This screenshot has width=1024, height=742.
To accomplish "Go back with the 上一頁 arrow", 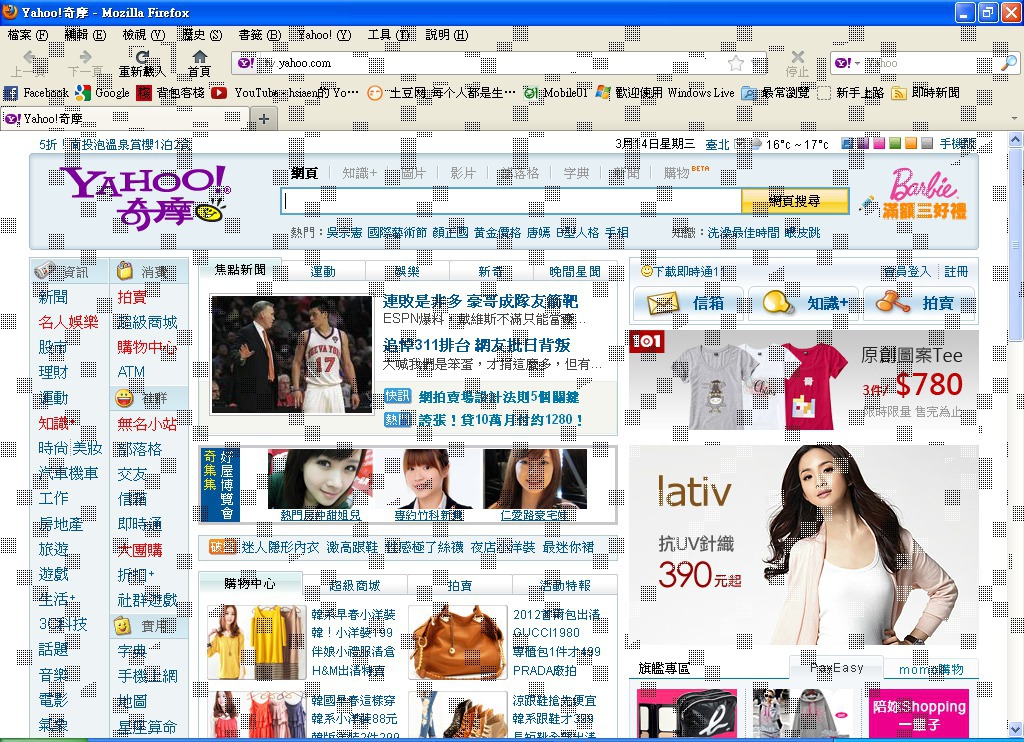I will click(x=29, y=62).
